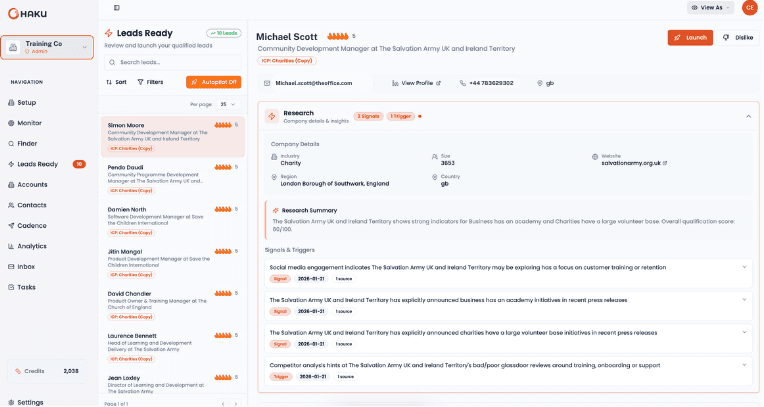Go to next page of leads
This screenshot has width=764, height=407.
click(x=236, y=404)
